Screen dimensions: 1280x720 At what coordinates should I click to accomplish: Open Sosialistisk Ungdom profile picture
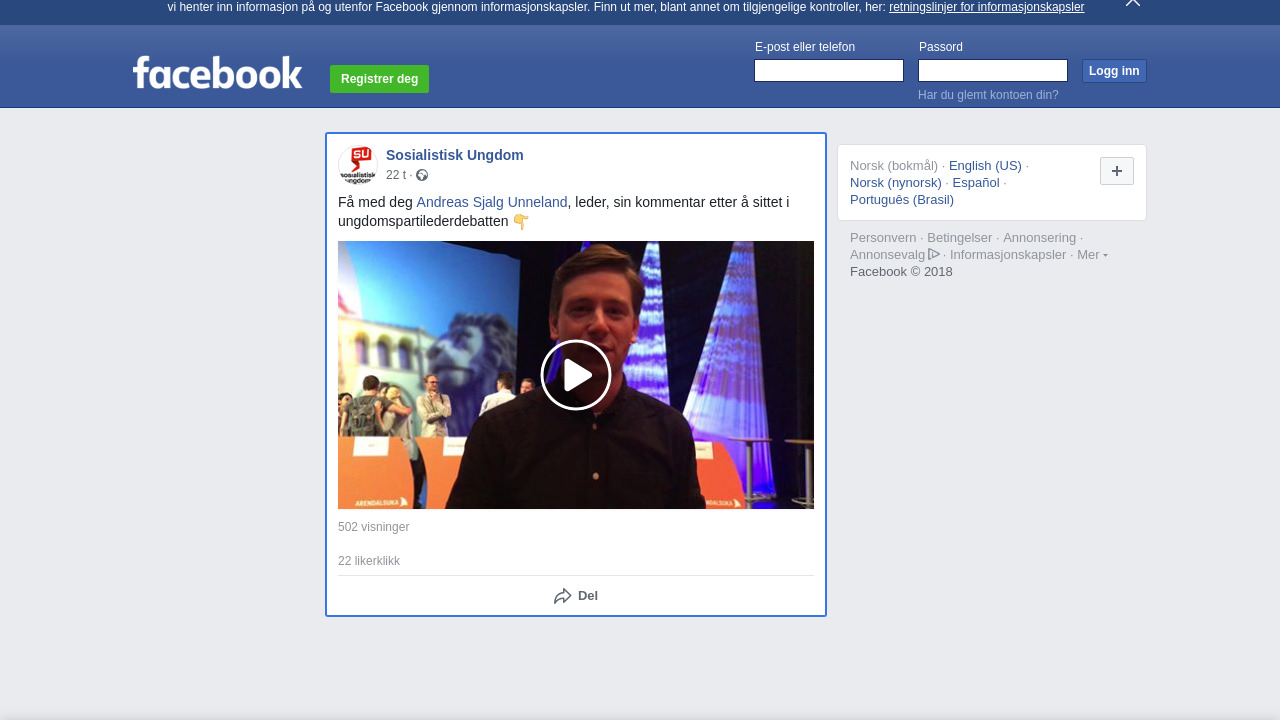(x=357, y=165)
